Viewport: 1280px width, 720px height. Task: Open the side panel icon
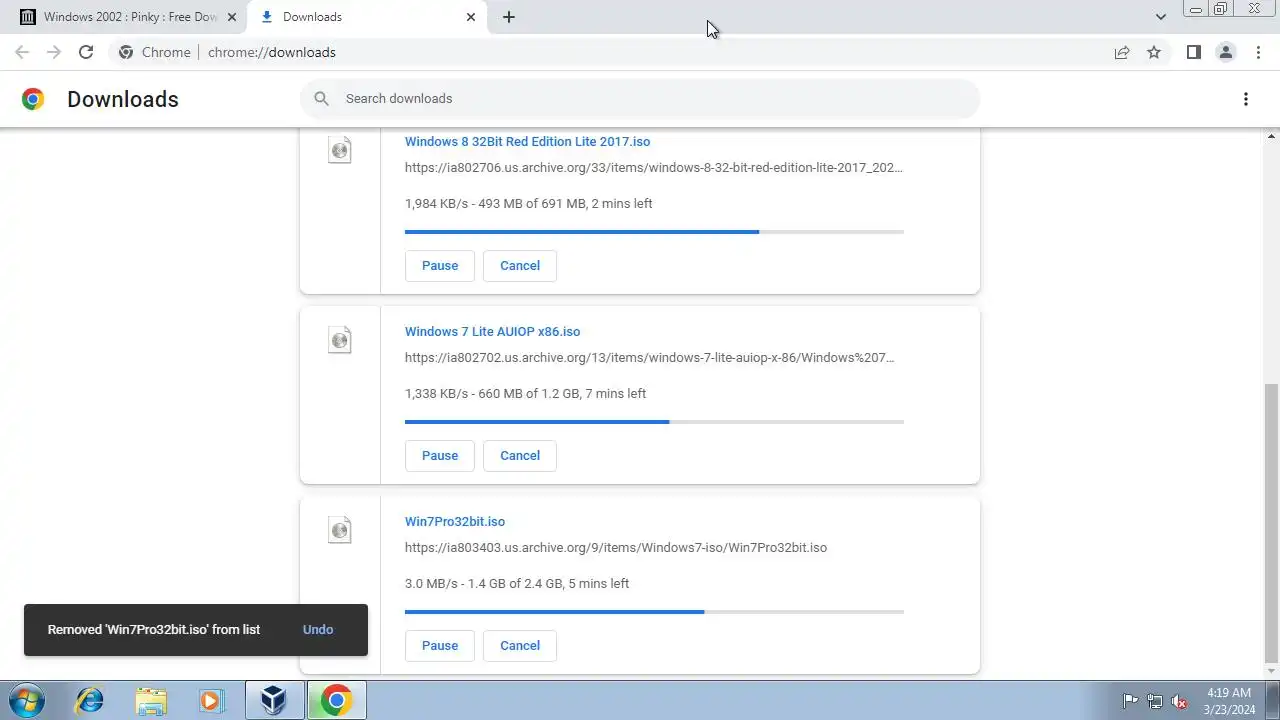click(x=1193, y=52)
